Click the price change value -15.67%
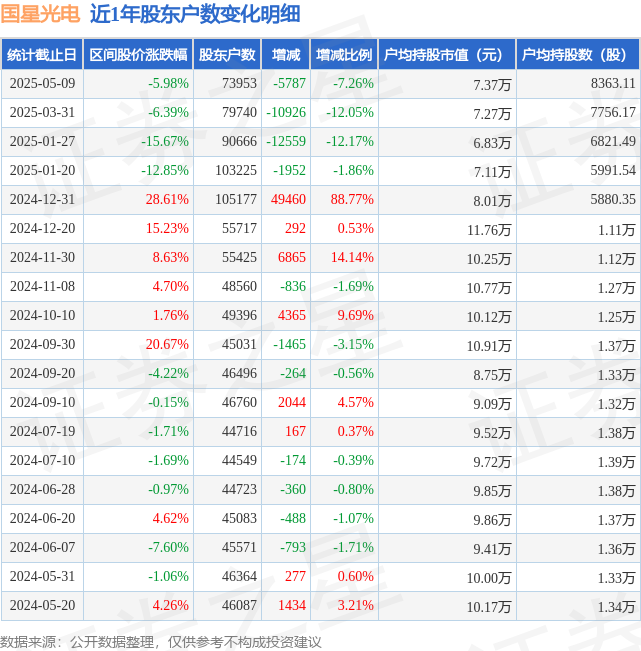This screenshot has height=651, width=641. [165, 142]
